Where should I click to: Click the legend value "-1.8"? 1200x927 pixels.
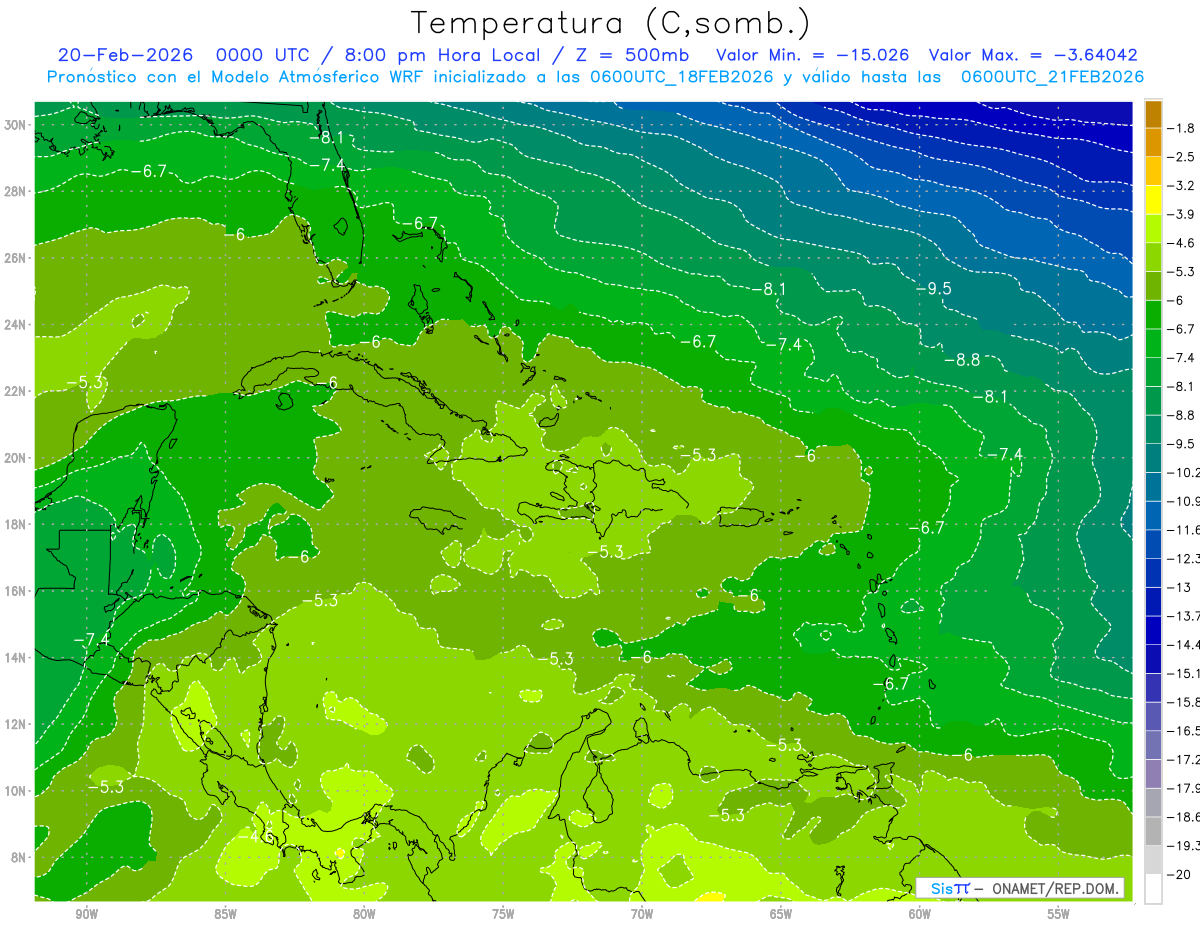click(1183, 128)
